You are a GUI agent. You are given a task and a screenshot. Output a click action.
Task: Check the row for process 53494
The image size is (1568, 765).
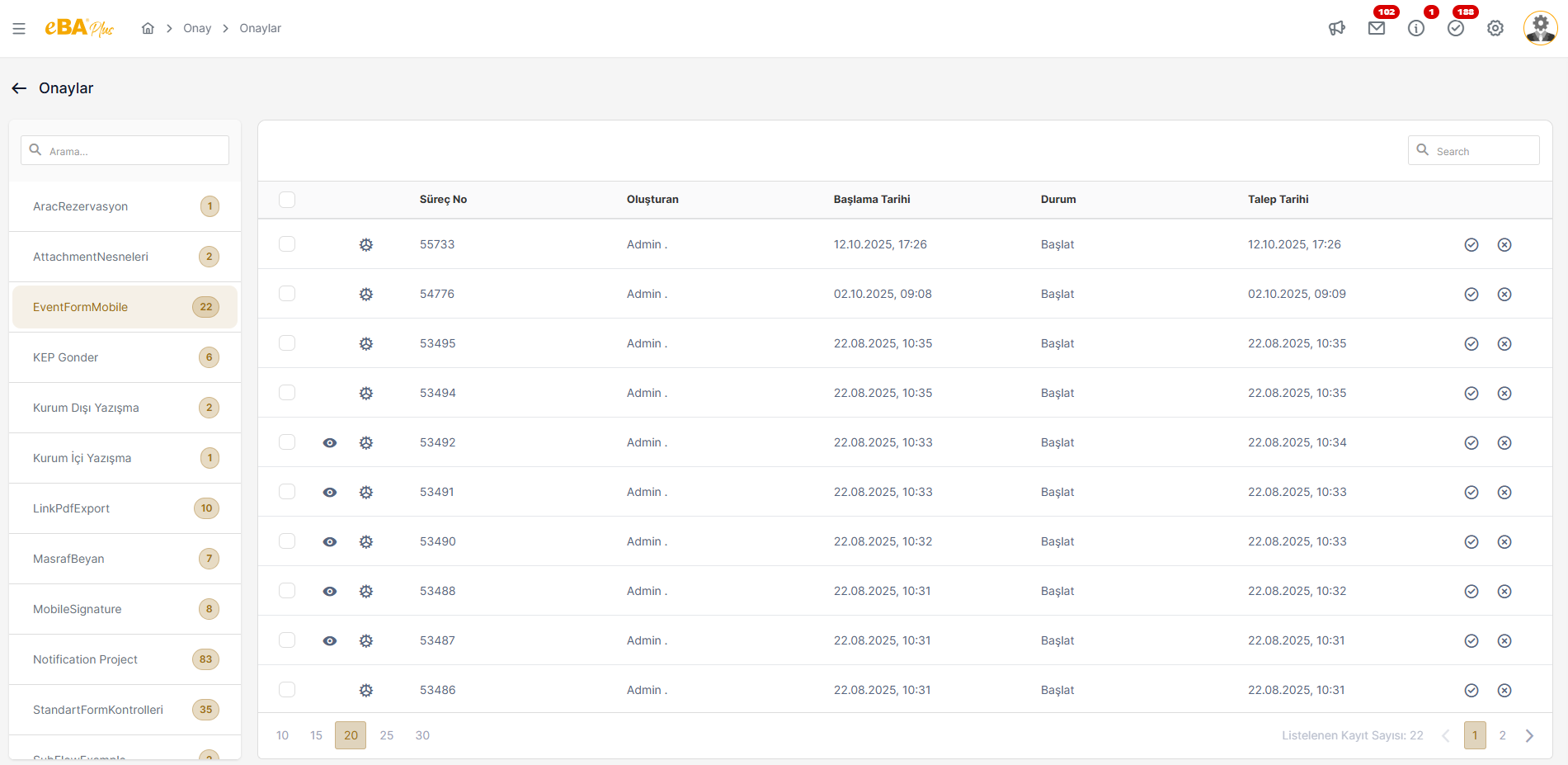pos(287,393)
